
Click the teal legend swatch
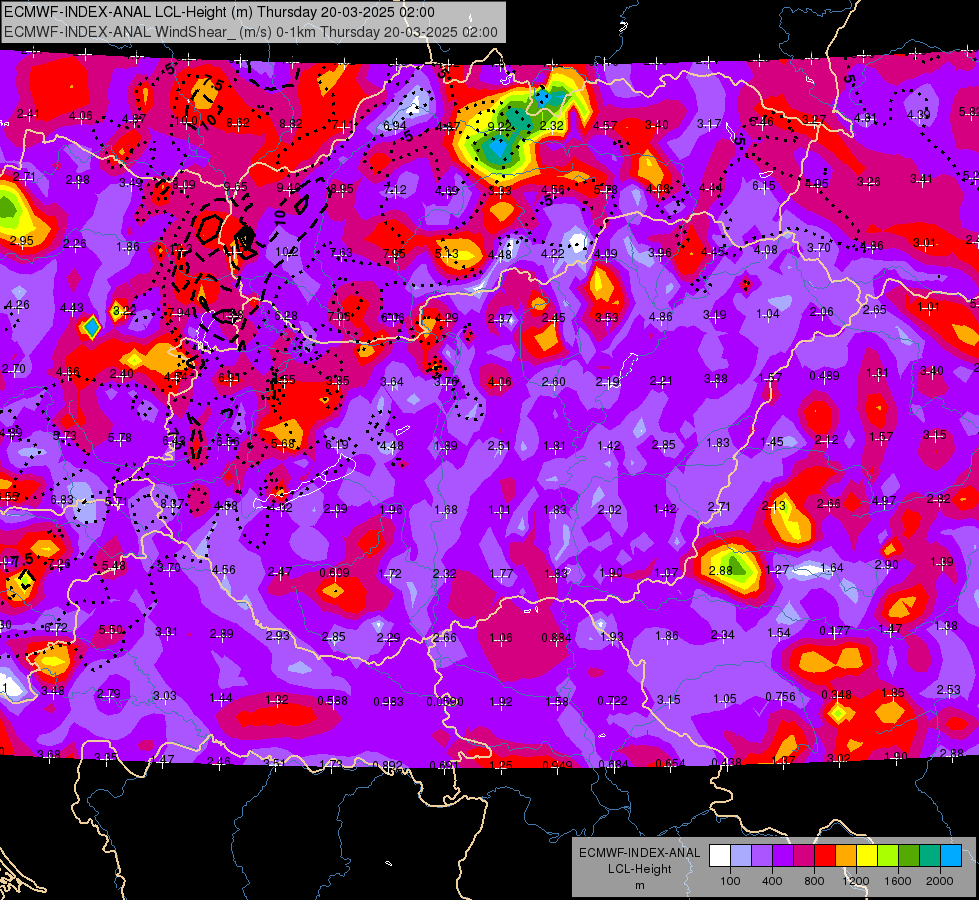tap(930, 856)
